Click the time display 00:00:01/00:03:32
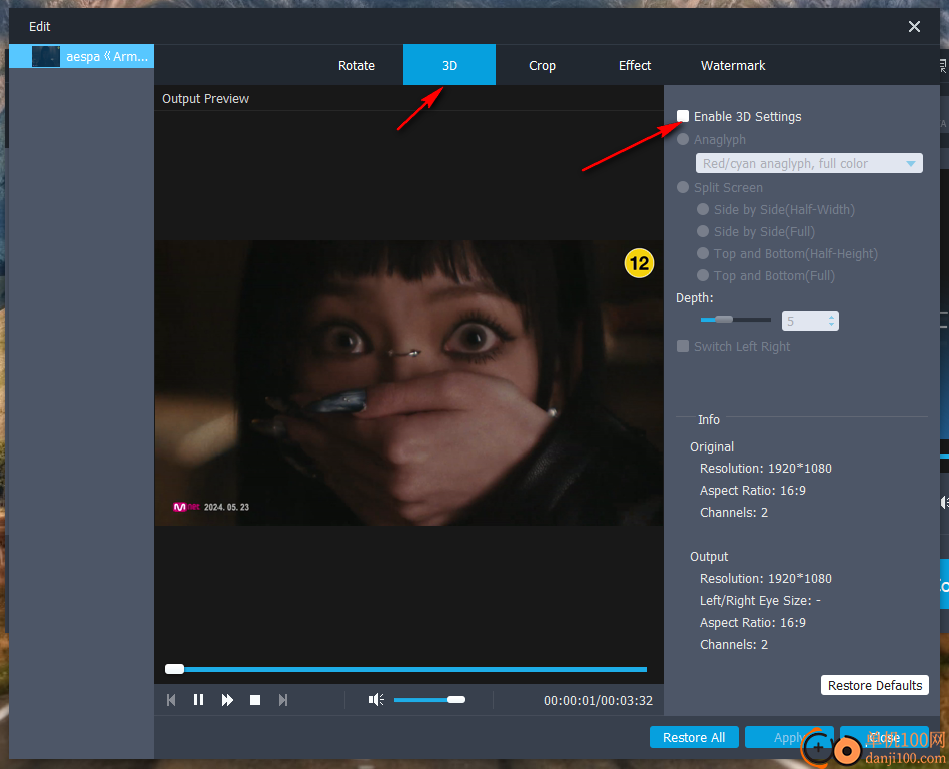 point(598,701)
